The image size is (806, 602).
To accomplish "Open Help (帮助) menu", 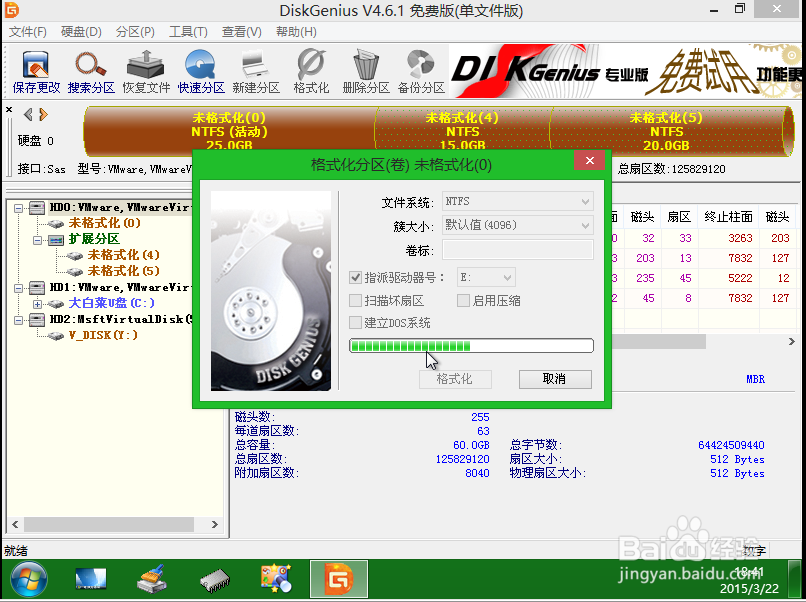I will point(296,32).
